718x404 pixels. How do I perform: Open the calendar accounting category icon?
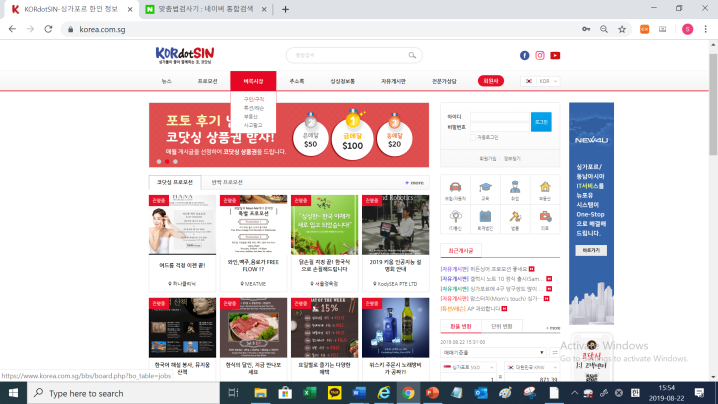point(485,219)
